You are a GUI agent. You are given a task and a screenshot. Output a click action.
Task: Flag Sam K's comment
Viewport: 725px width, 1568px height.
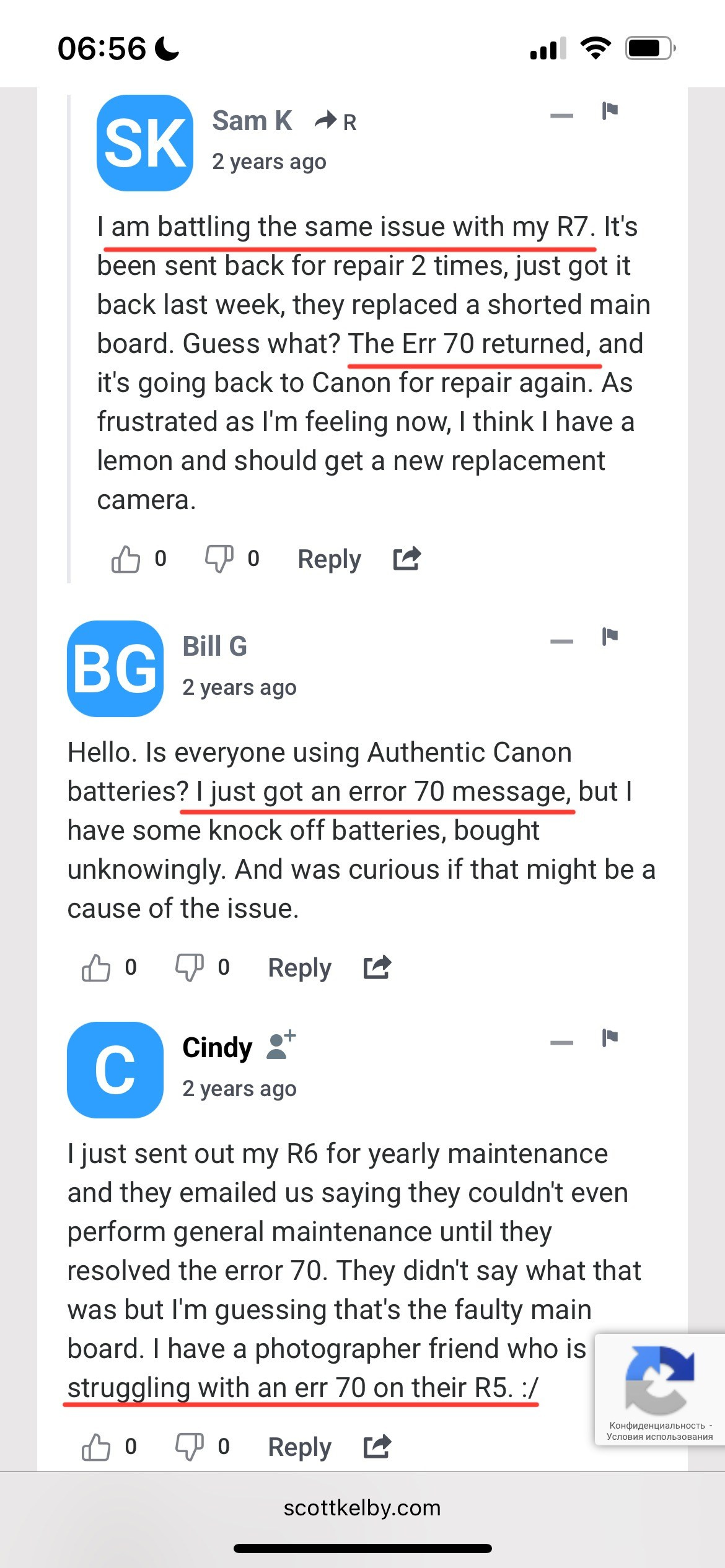[610, 111]
